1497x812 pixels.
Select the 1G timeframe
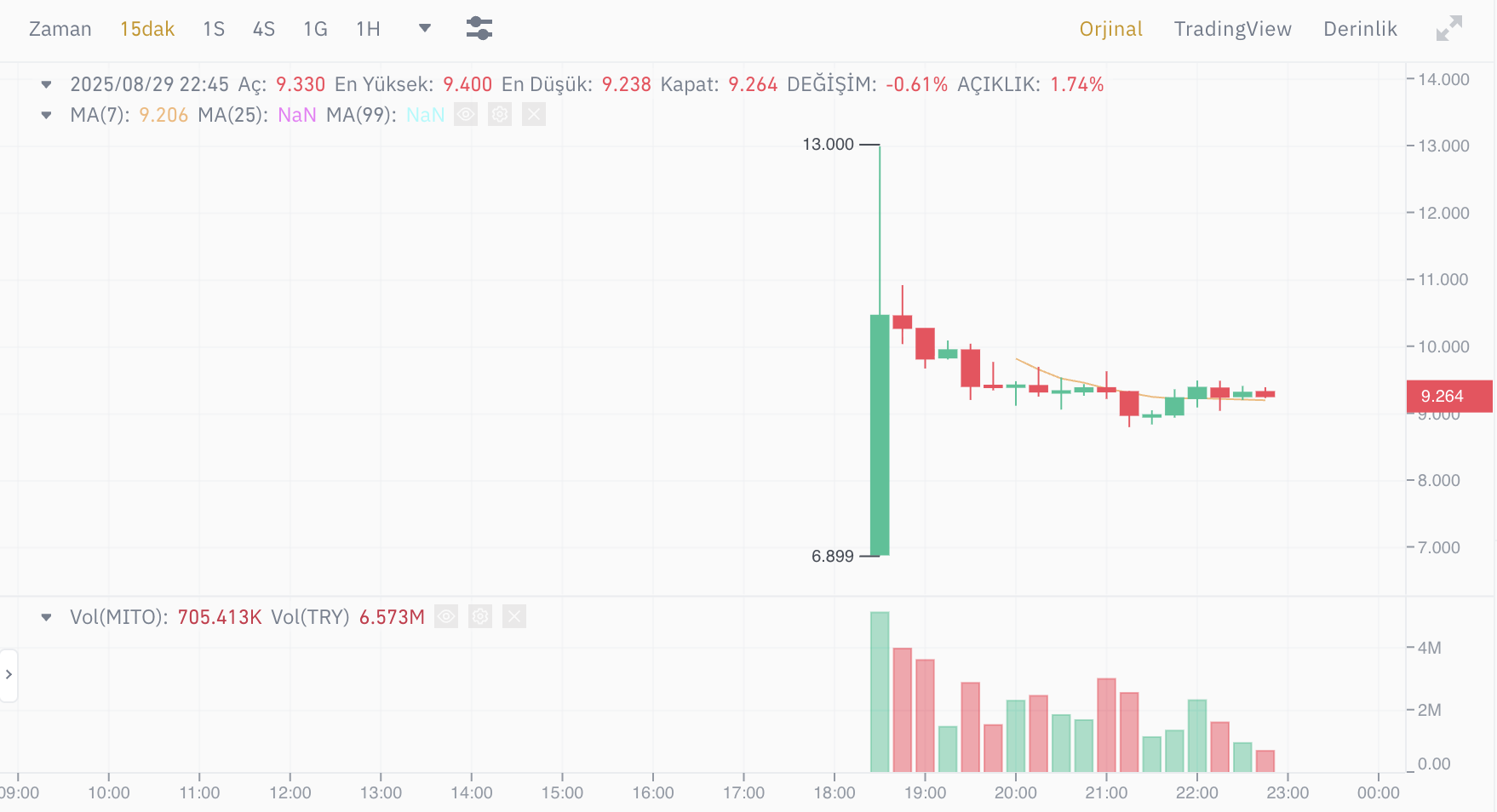tap(315, 28)
